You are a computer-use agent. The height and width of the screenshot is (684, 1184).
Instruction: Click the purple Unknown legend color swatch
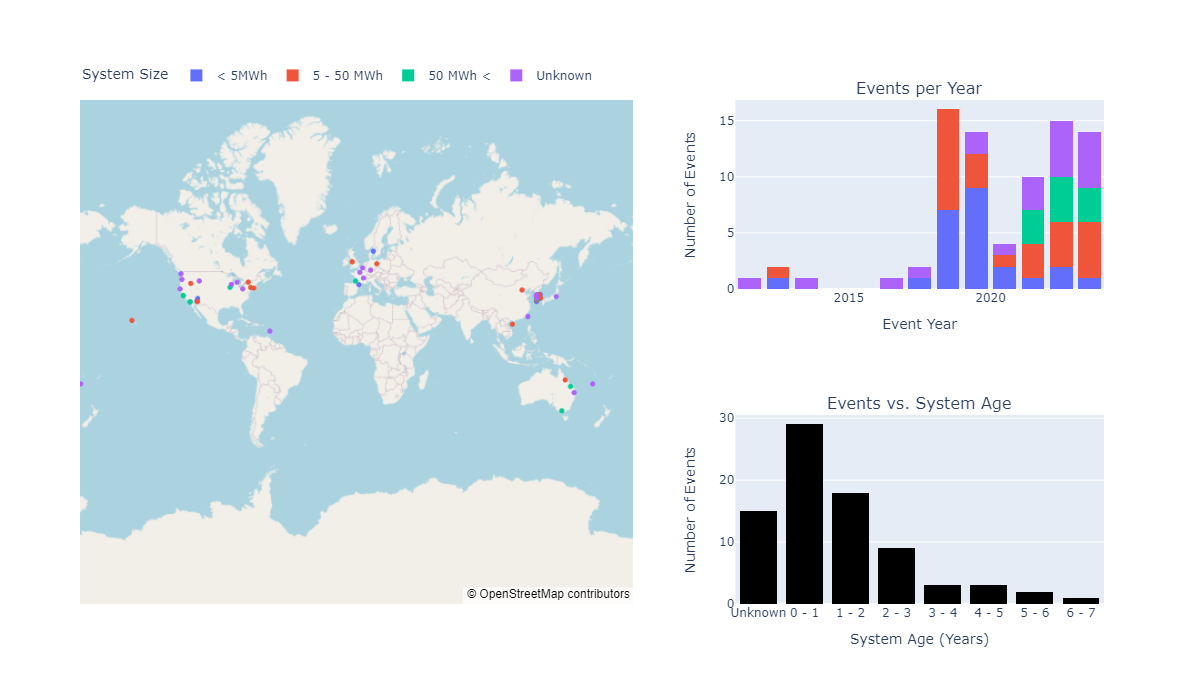click(517, 76)
